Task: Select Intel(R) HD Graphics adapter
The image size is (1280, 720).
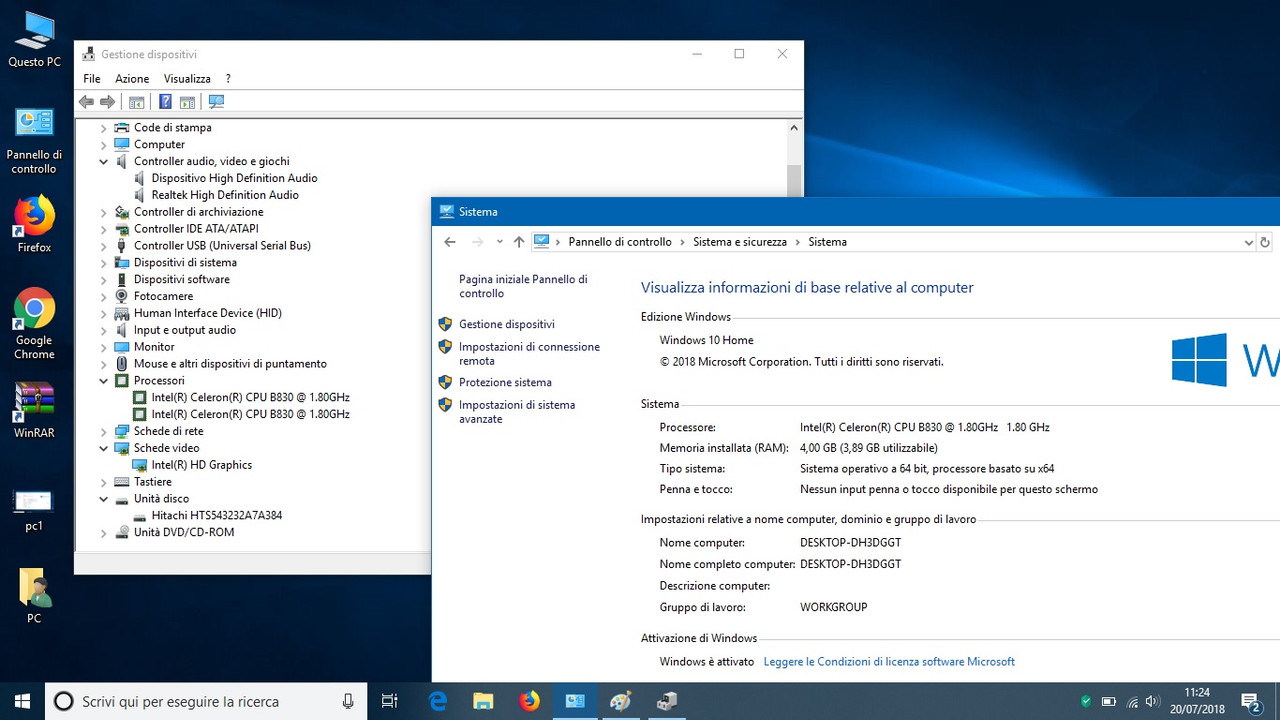Action: click(201, 465)
